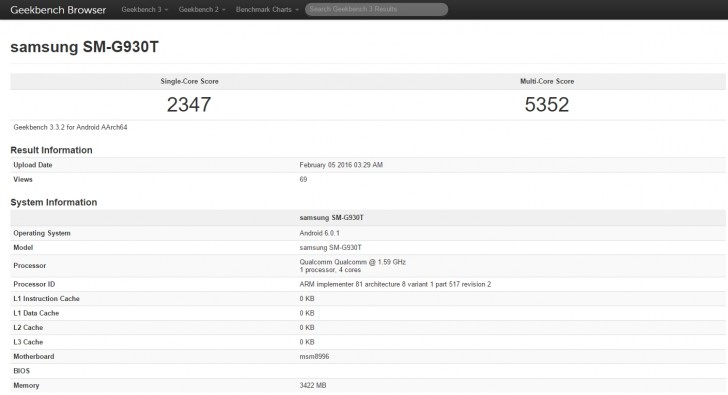728x395 pixels.
Task: Select the Single-Core Score value 2347
Action: click(189, 104)
